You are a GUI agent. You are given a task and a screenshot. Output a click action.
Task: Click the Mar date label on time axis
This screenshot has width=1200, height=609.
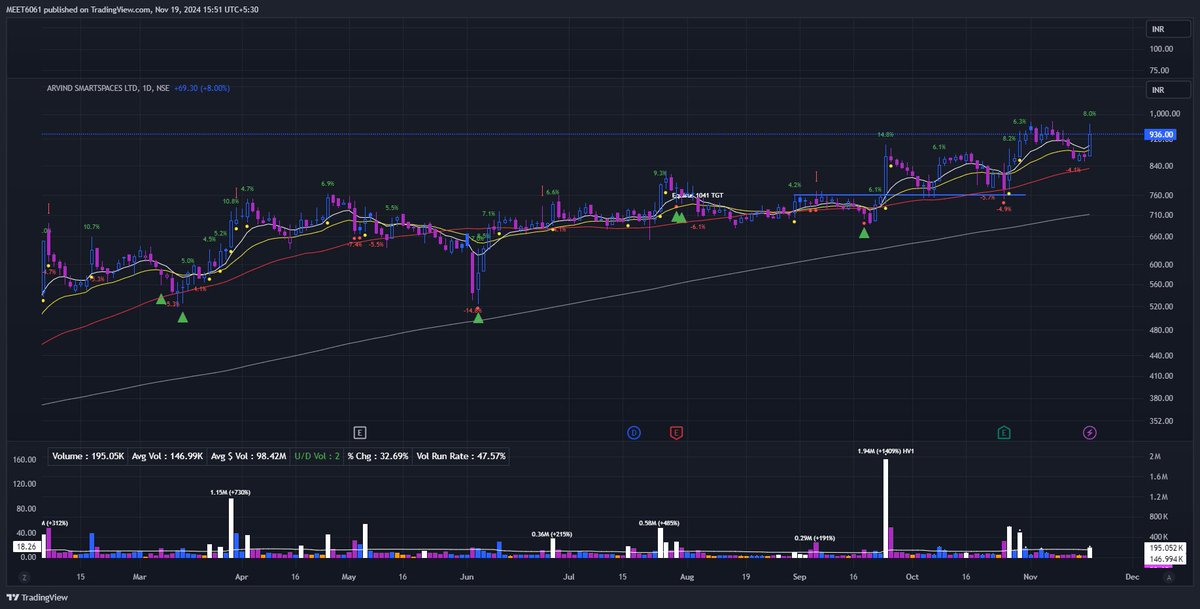click(x=139, y=577)
